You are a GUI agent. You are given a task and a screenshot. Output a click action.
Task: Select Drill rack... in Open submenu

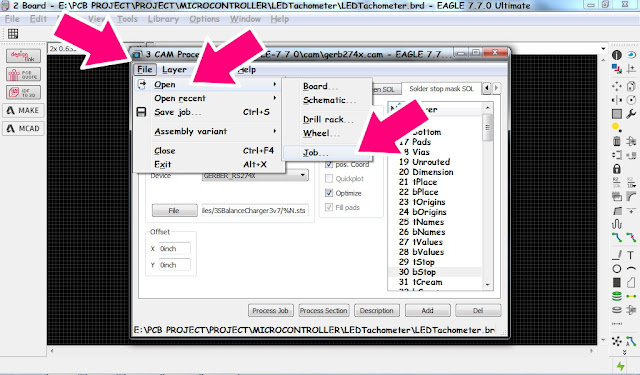[x=327, y=120]
